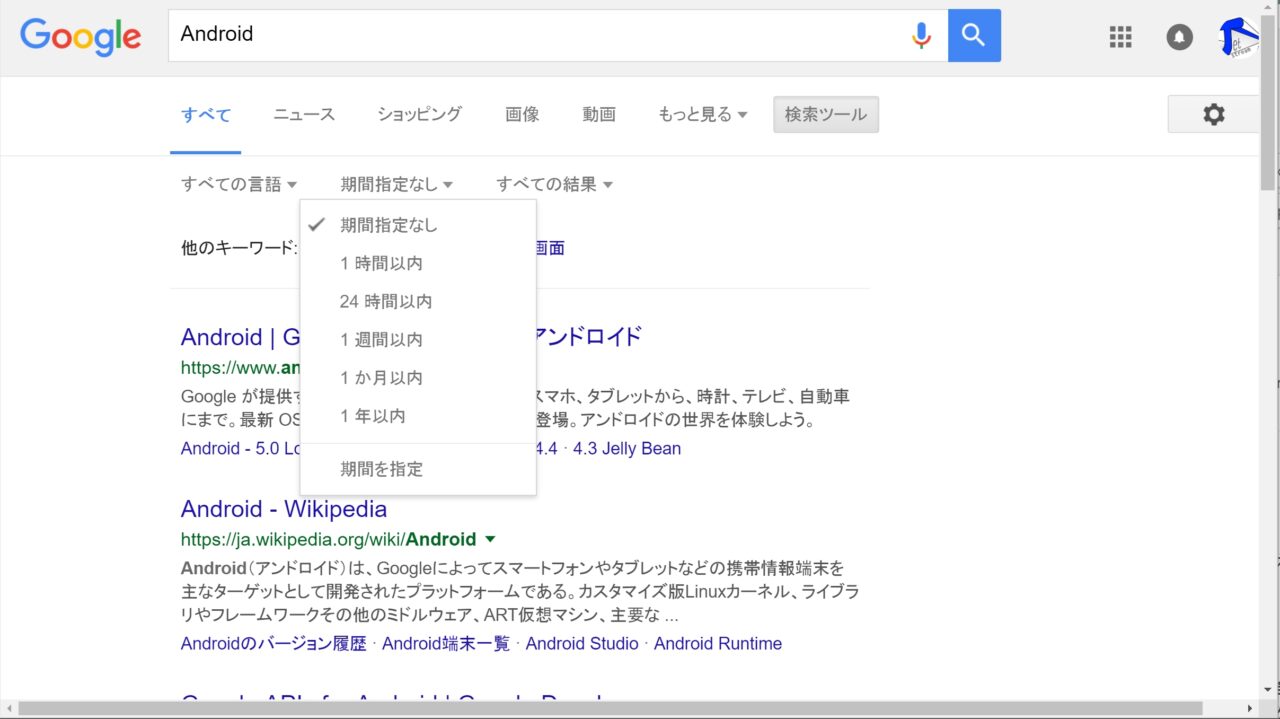Click the Google logo
This screenshot has height=719, width=1280.
tap(81, 36)
